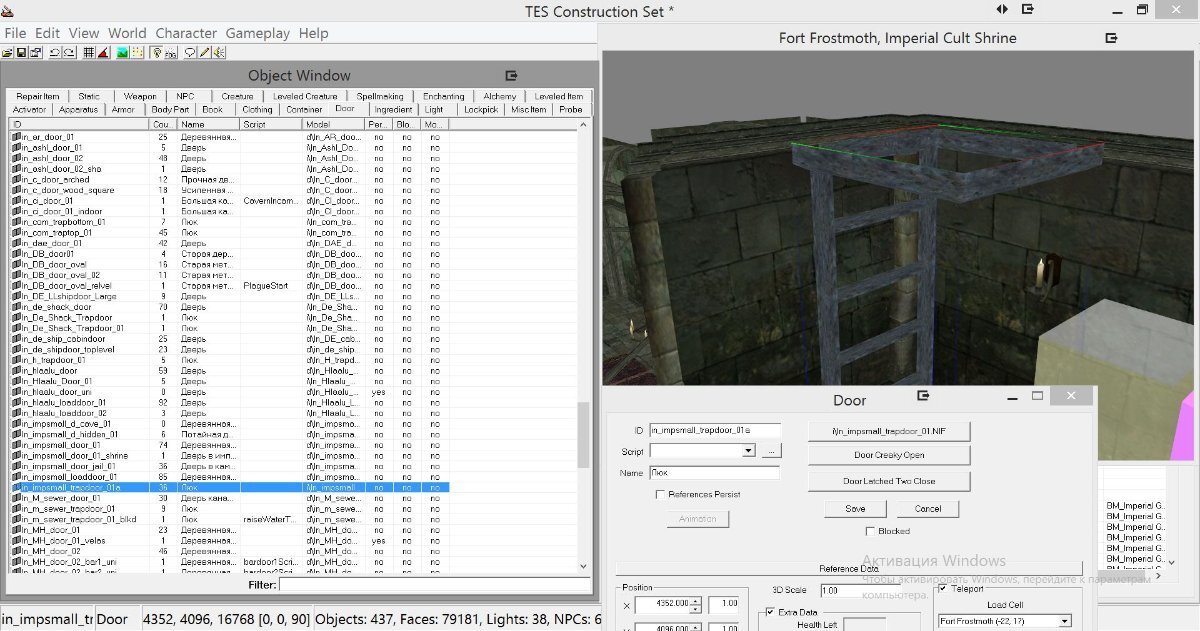This screenshot has height=631, width=1200.
Task: Click the ID field in Door dialog
Action: pyautogui.click(x=715, y=430)
